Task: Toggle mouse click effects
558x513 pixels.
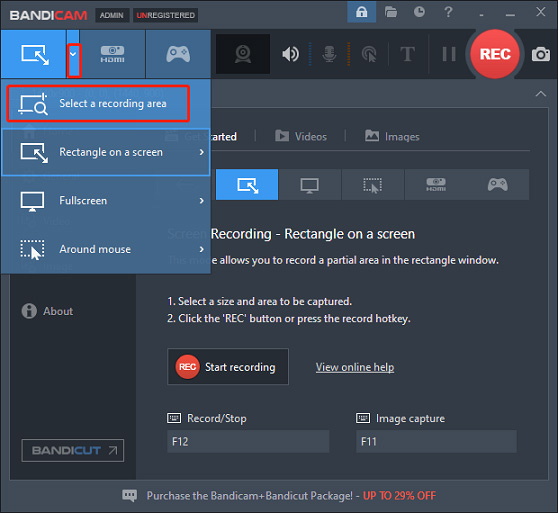Action: pyautogui.click(x=369, y=54)
